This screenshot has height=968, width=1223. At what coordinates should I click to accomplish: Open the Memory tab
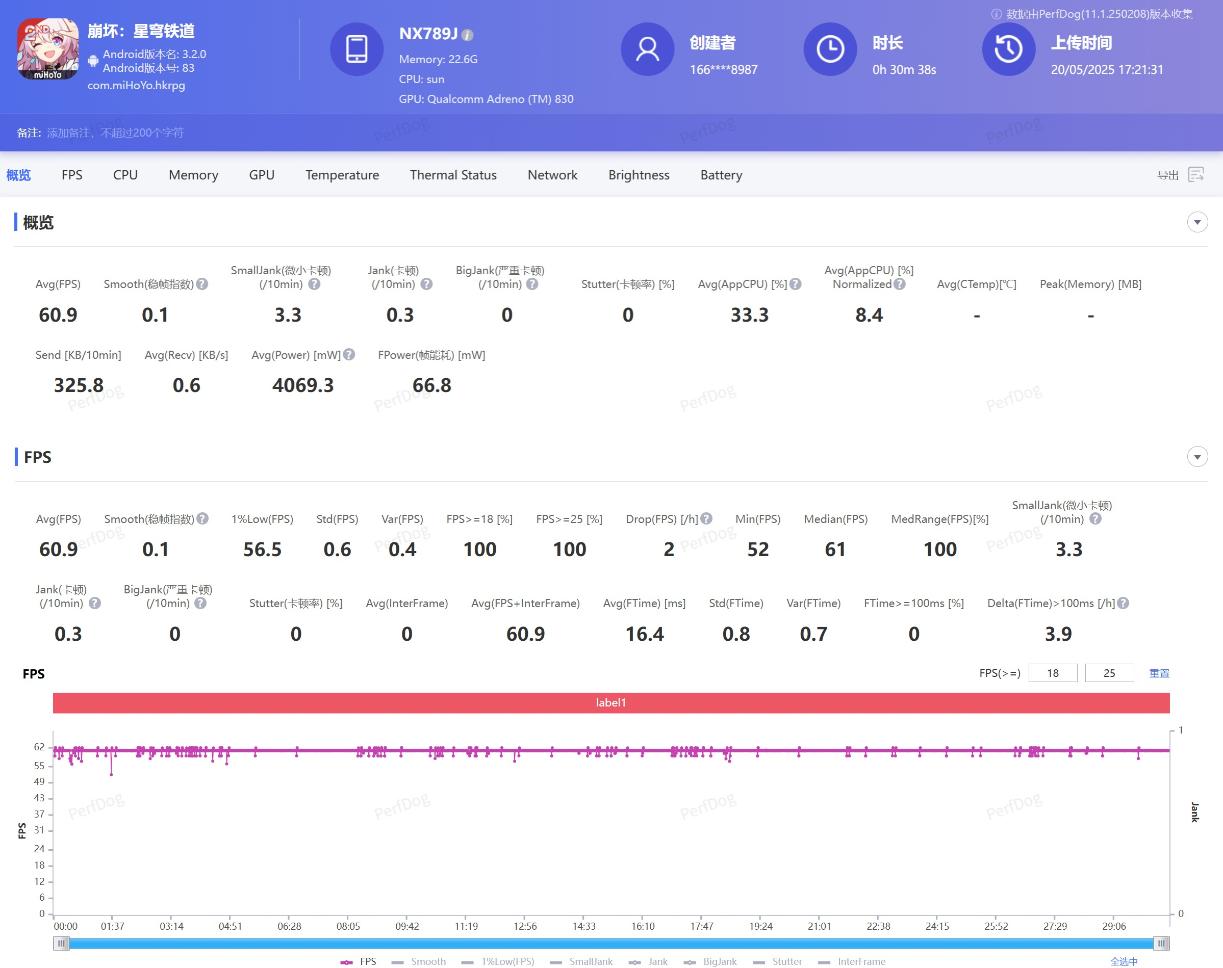coord(193,175)
